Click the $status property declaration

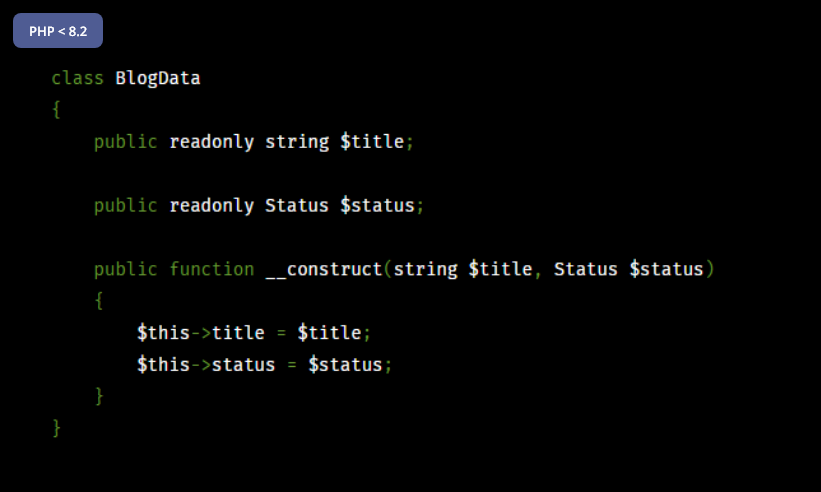coord(378,206)
